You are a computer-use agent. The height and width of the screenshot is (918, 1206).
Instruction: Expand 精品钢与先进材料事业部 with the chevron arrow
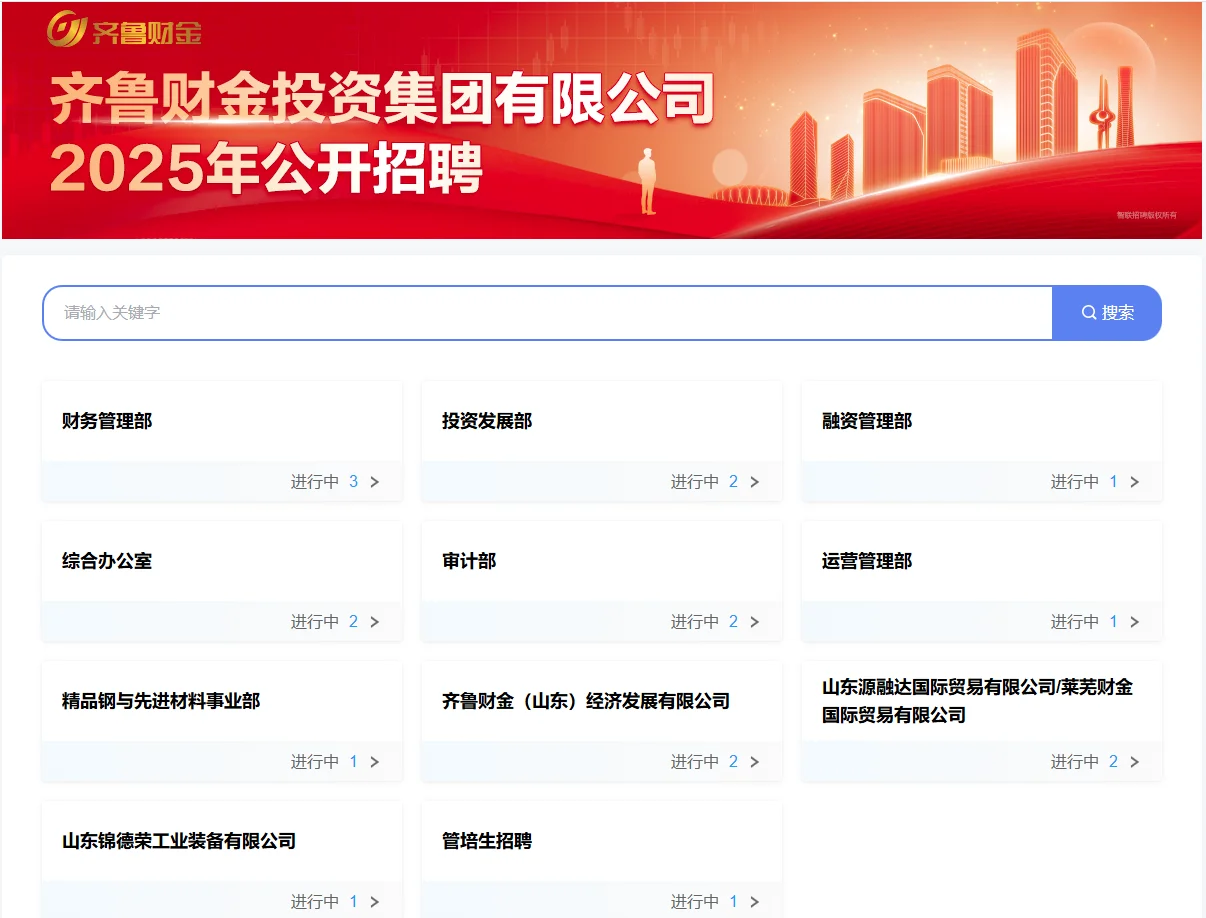(375, 762)
